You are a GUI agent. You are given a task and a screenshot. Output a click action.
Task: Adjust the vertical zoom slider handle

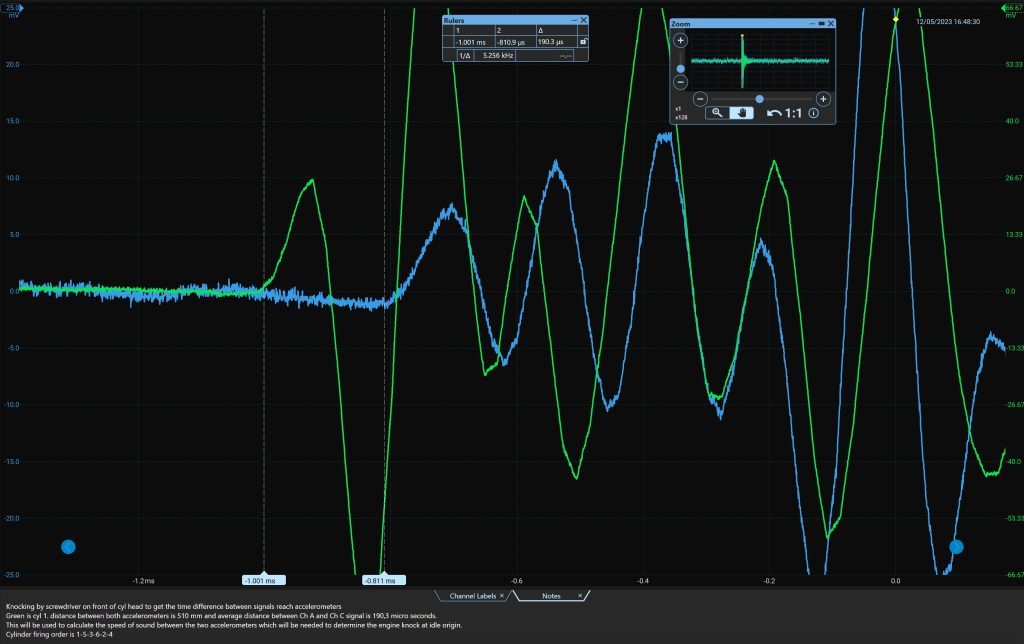680,69
